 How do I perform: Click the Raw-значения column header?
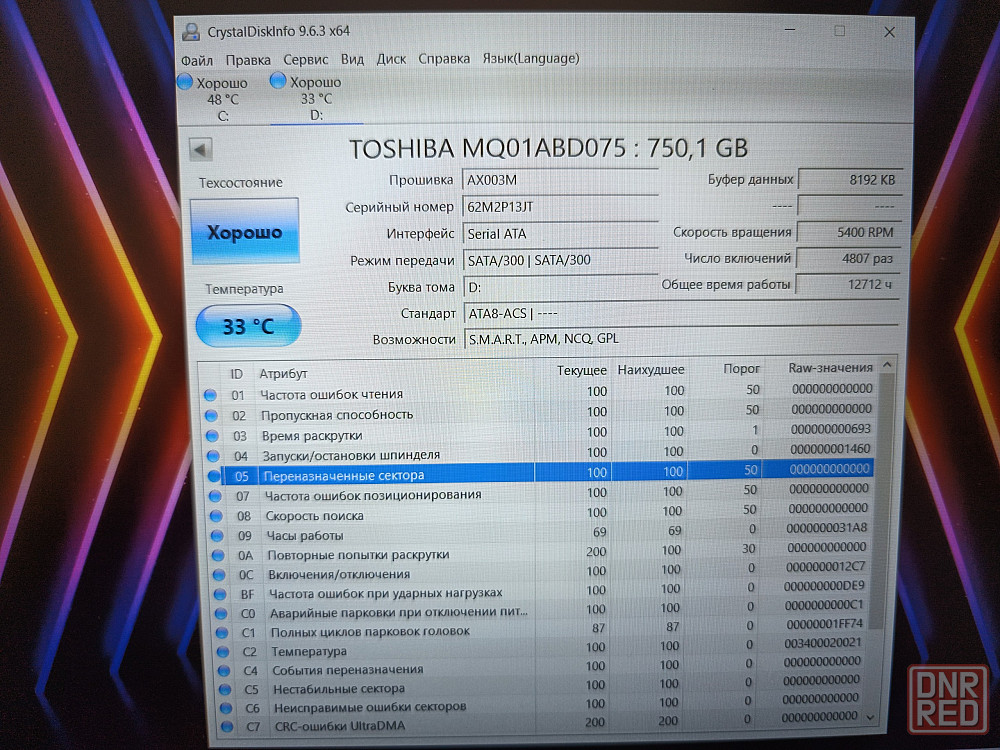click(x=830, y=368)
